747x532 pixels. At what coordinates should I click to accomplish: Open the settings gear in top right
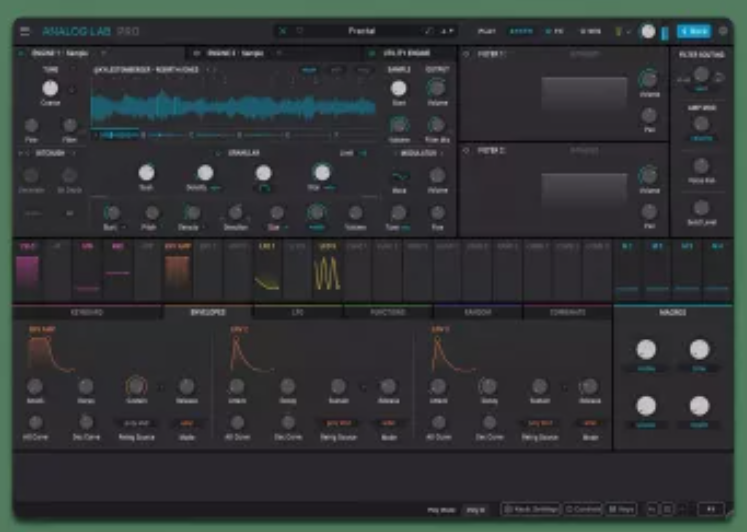point(723,31)
